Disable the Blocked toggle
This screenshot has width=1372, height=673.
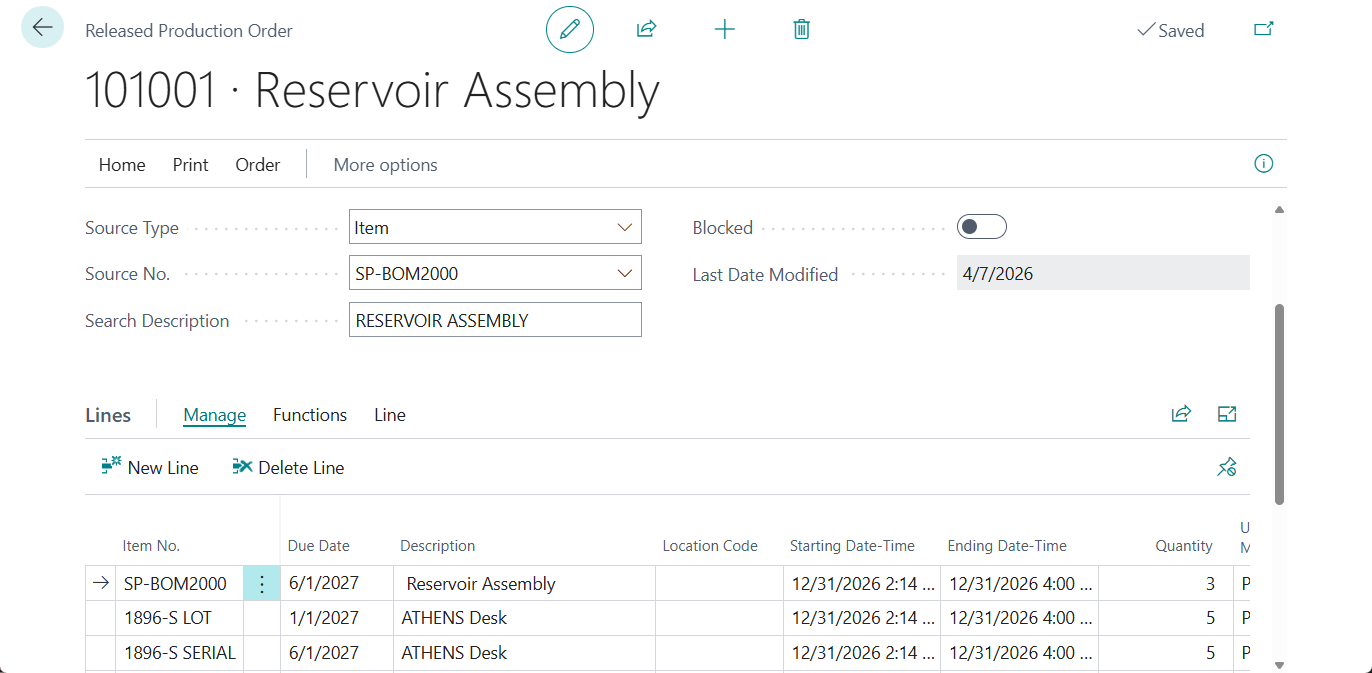[x=981, y=226]
